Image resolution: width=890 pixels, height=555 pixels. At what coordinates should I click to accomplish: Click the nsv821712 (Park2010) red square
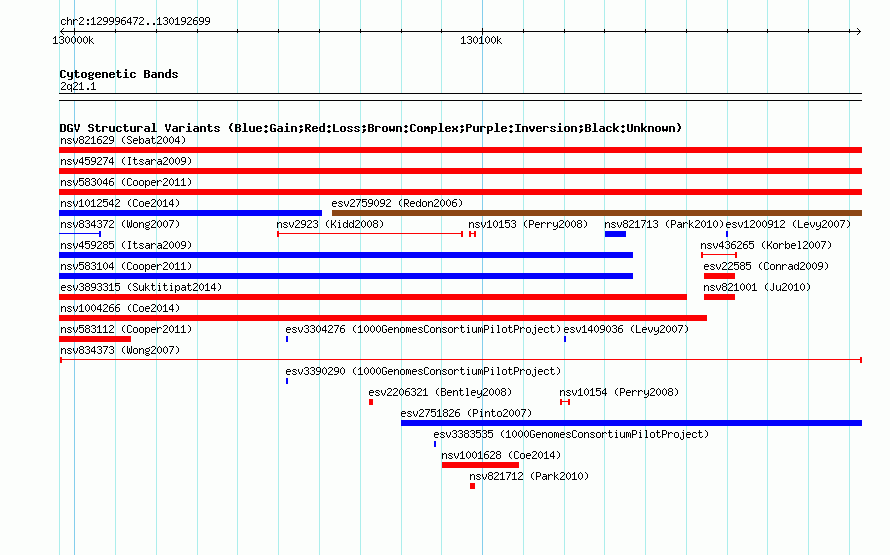coord(472,486)
